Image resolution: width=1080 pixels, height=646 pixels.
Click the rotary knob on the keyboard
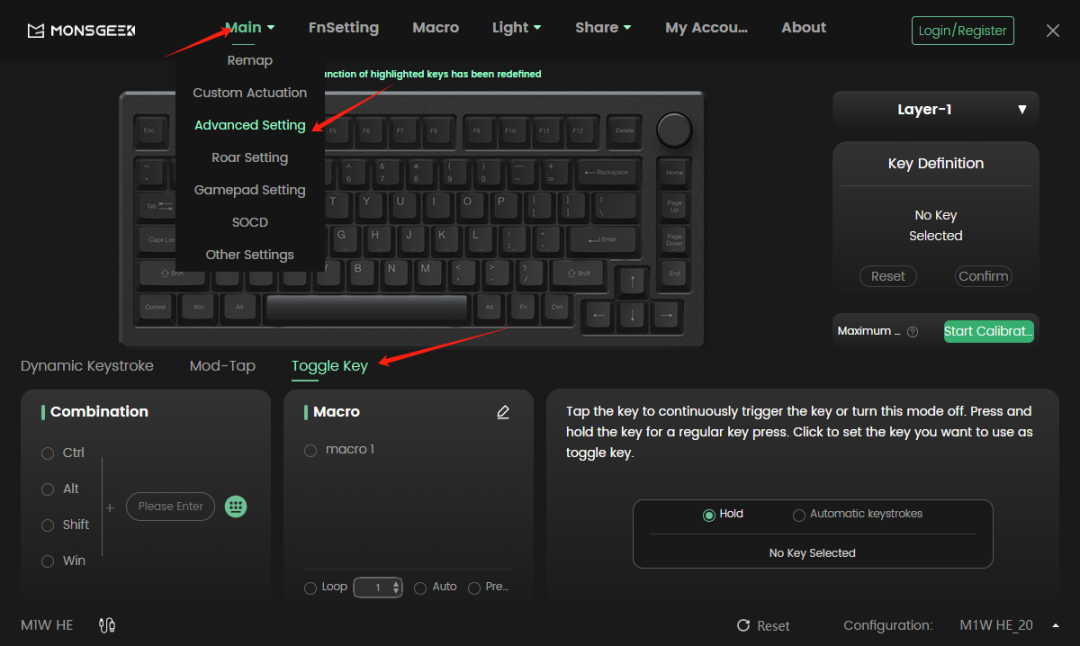click(674, 130)
